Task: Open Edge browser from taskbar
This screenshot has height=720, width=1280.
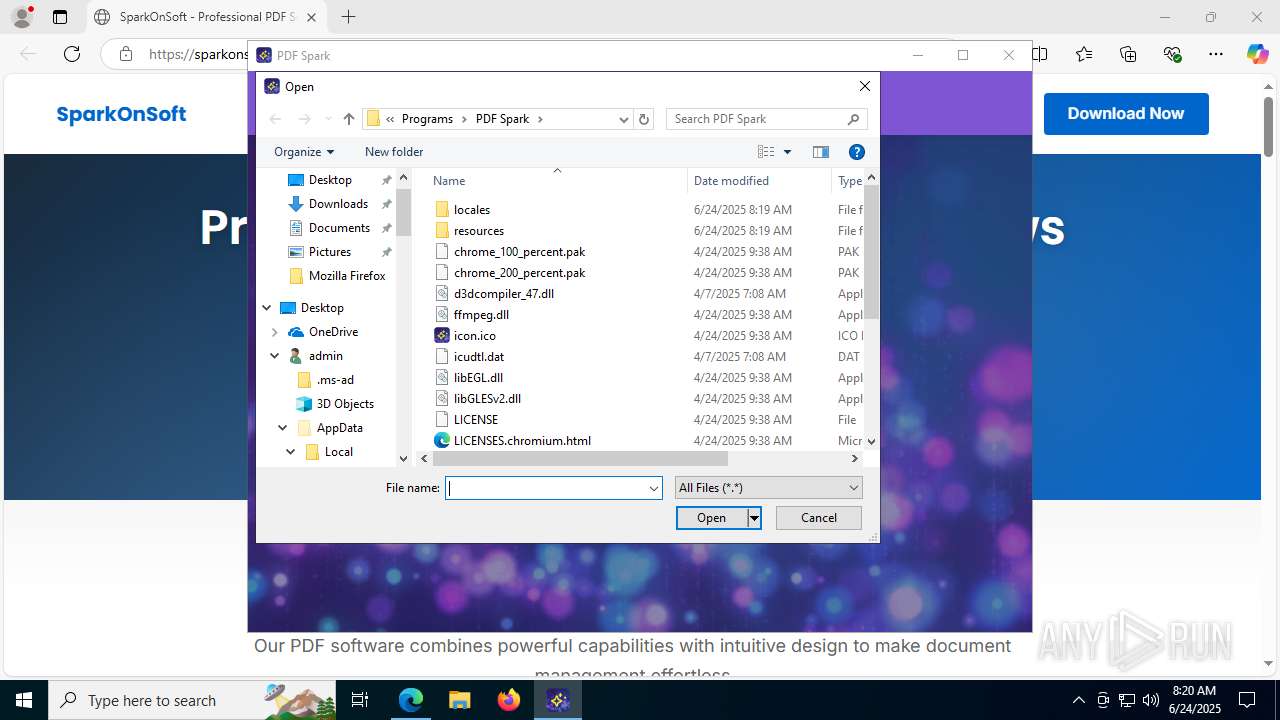Action: (x=411, y=700)
